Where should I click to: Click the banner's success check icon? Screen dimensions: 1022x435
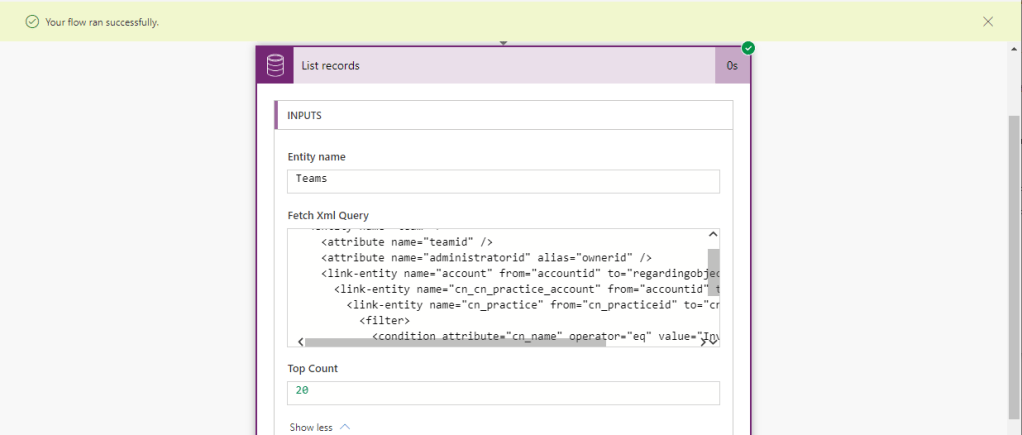click(x=32, y=21)
